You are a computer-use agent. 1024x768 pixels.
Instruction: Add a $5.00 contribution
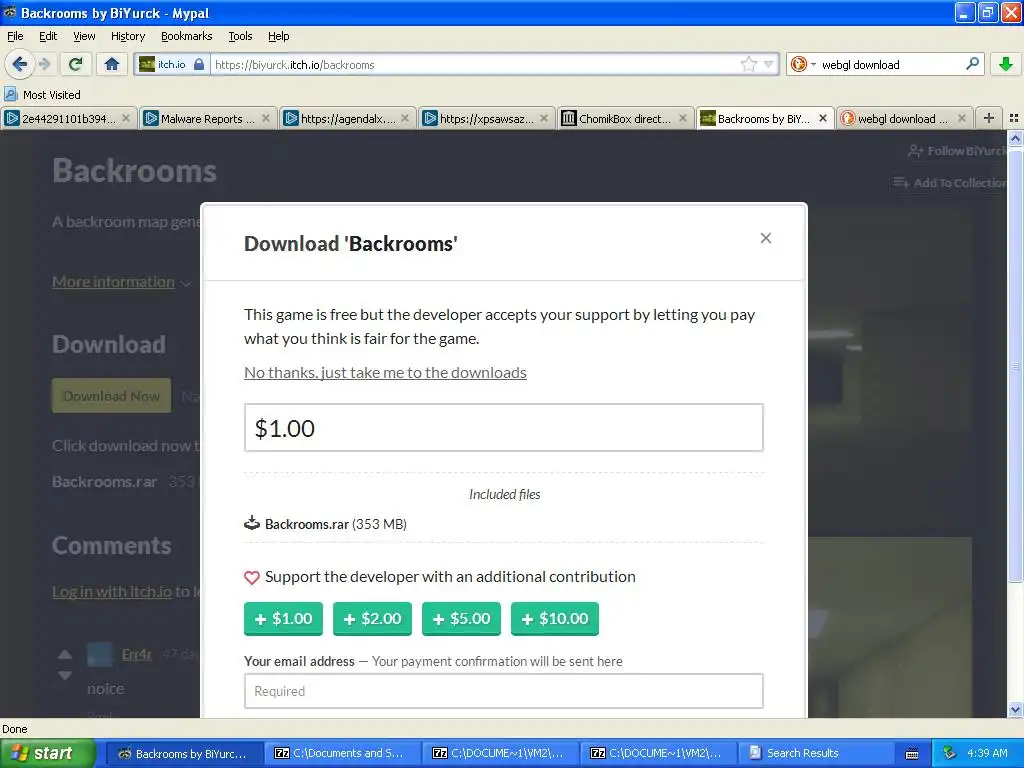pos(461,618)
